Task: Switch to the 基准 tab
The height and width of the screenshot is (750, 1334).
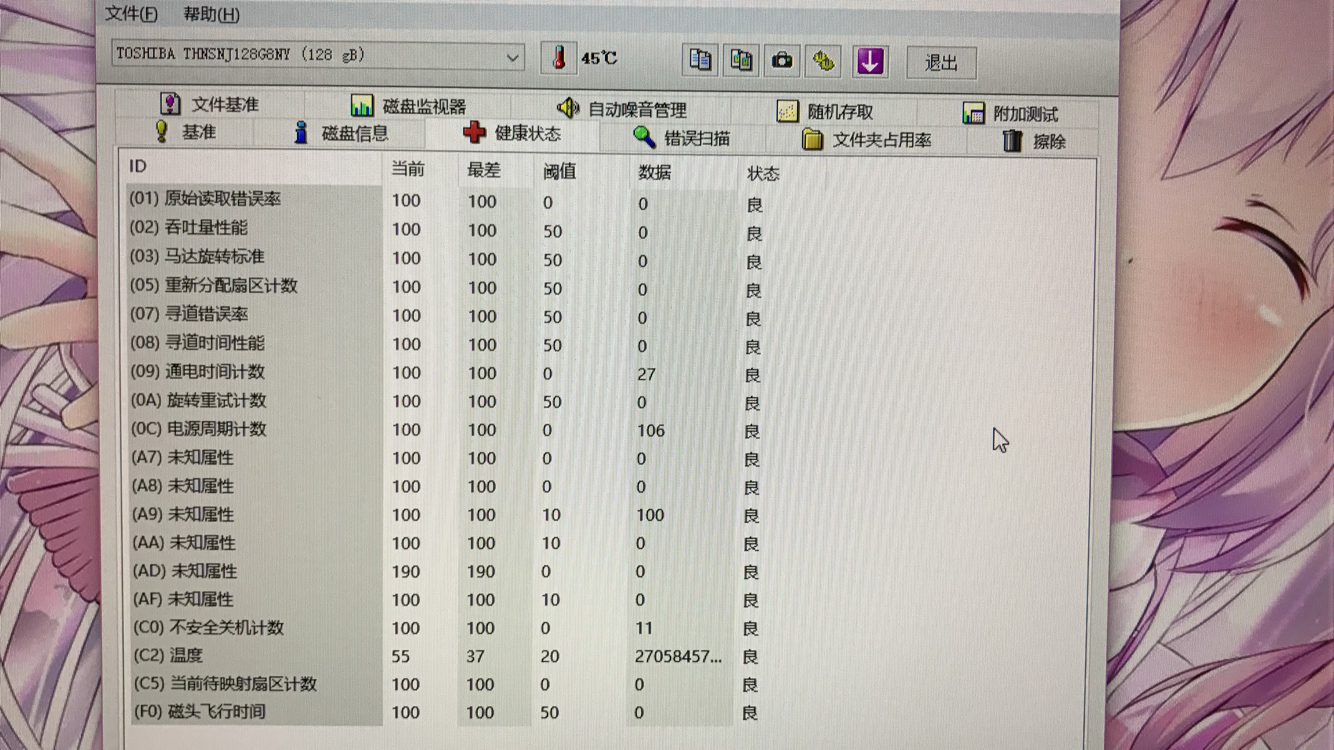Action: pos(185,132)
